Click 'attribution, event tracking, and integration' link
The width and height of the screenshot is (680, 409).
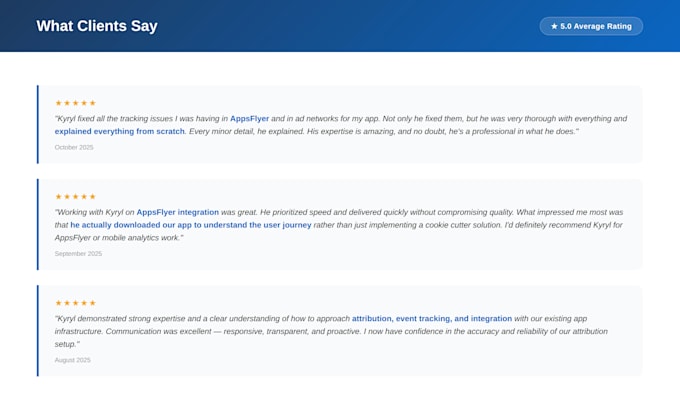click(x=432, y=318)
